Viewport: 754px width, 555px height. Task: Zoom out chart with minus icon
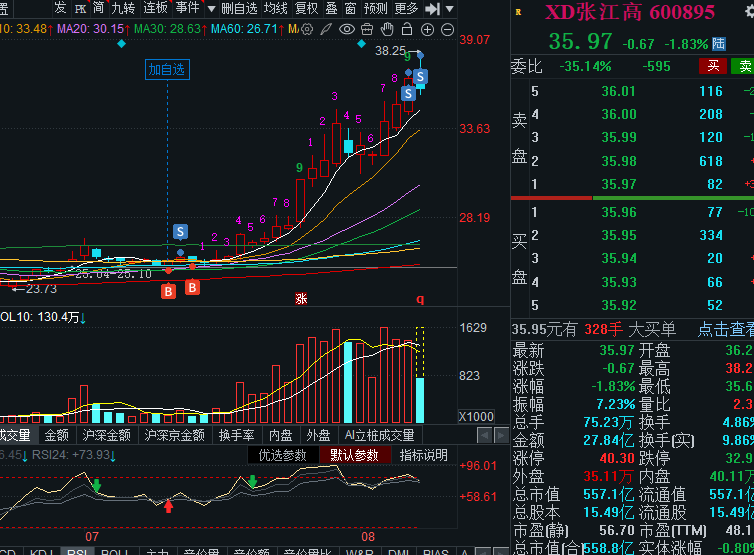[x=447, y=30]
